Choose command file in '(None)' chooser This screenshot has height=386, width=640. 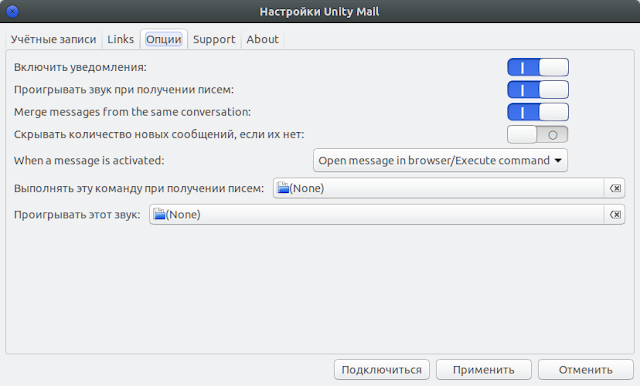coord(439,188)
